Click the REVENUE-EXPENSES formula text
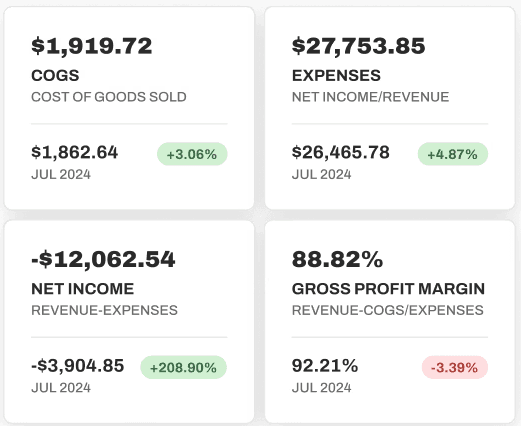 click(x=104, y=310)
